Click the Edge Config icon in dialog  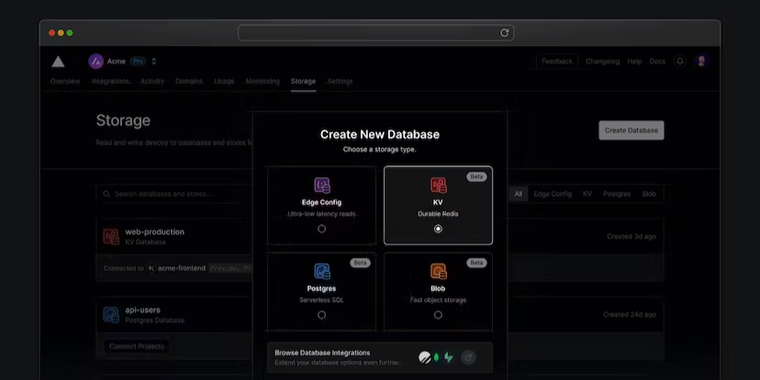(x=322, y=185)
